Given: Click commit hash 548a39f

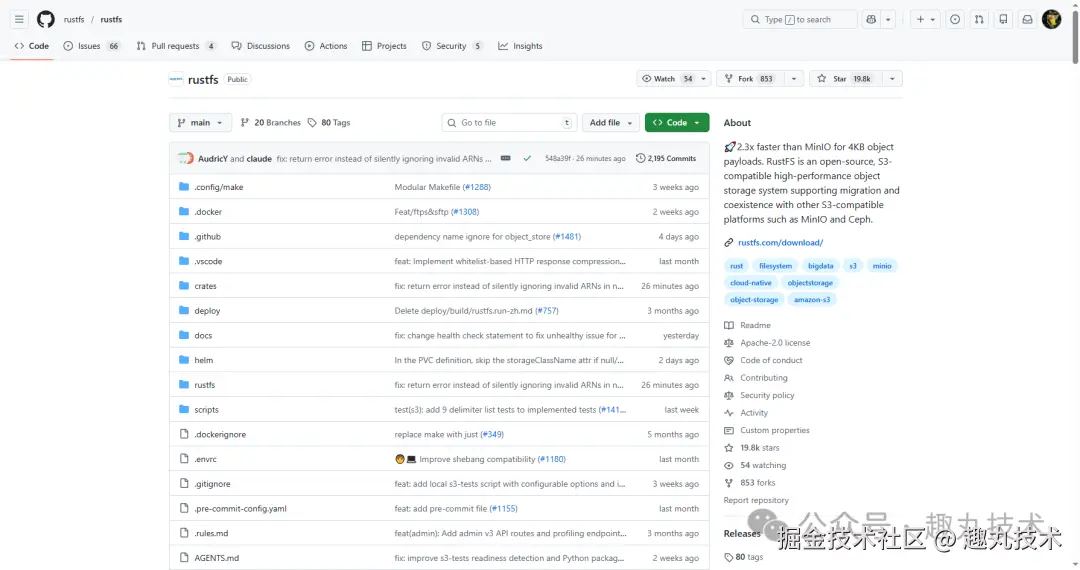Looking at the screenshot, I should click(557, 158).
